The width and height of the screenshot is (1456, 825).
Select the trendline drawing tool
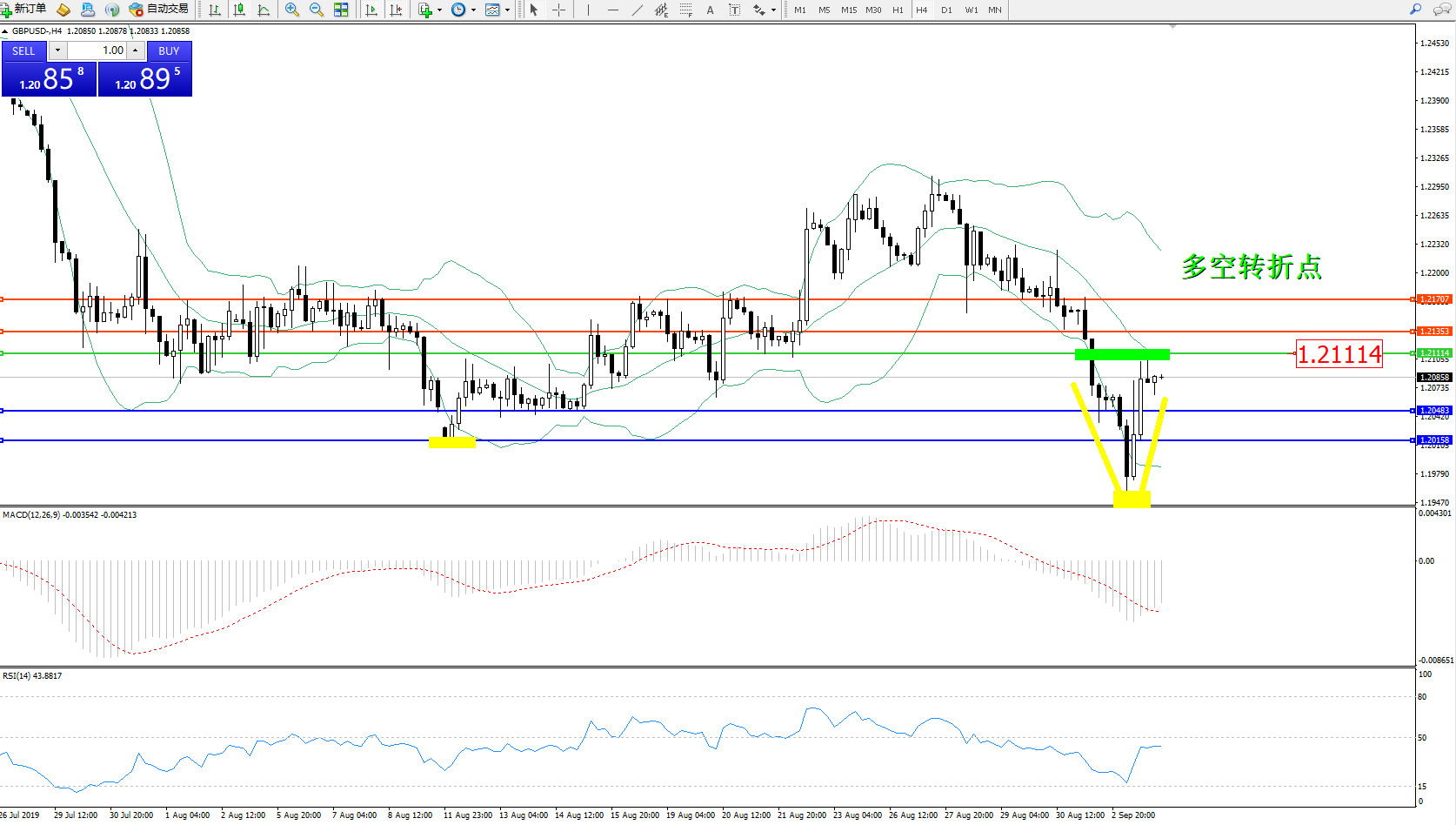click(638, 10)
